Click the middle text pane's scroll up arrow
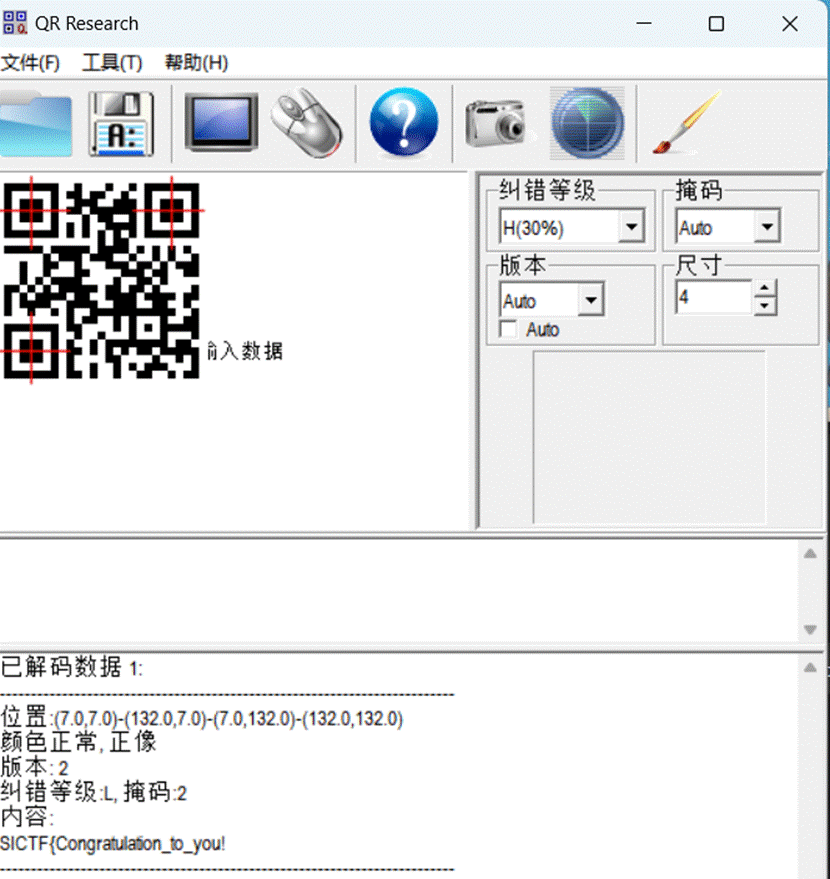The height and width of the screenshot is (879, 830). (810, 554)
